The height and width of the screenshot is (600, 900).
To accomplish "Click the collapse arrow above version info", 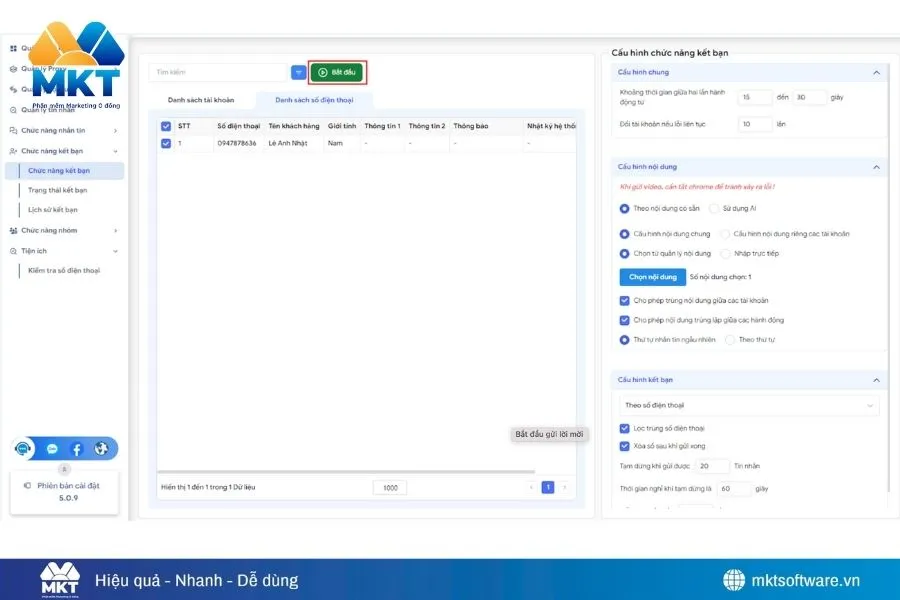I will tap(64, 468).
